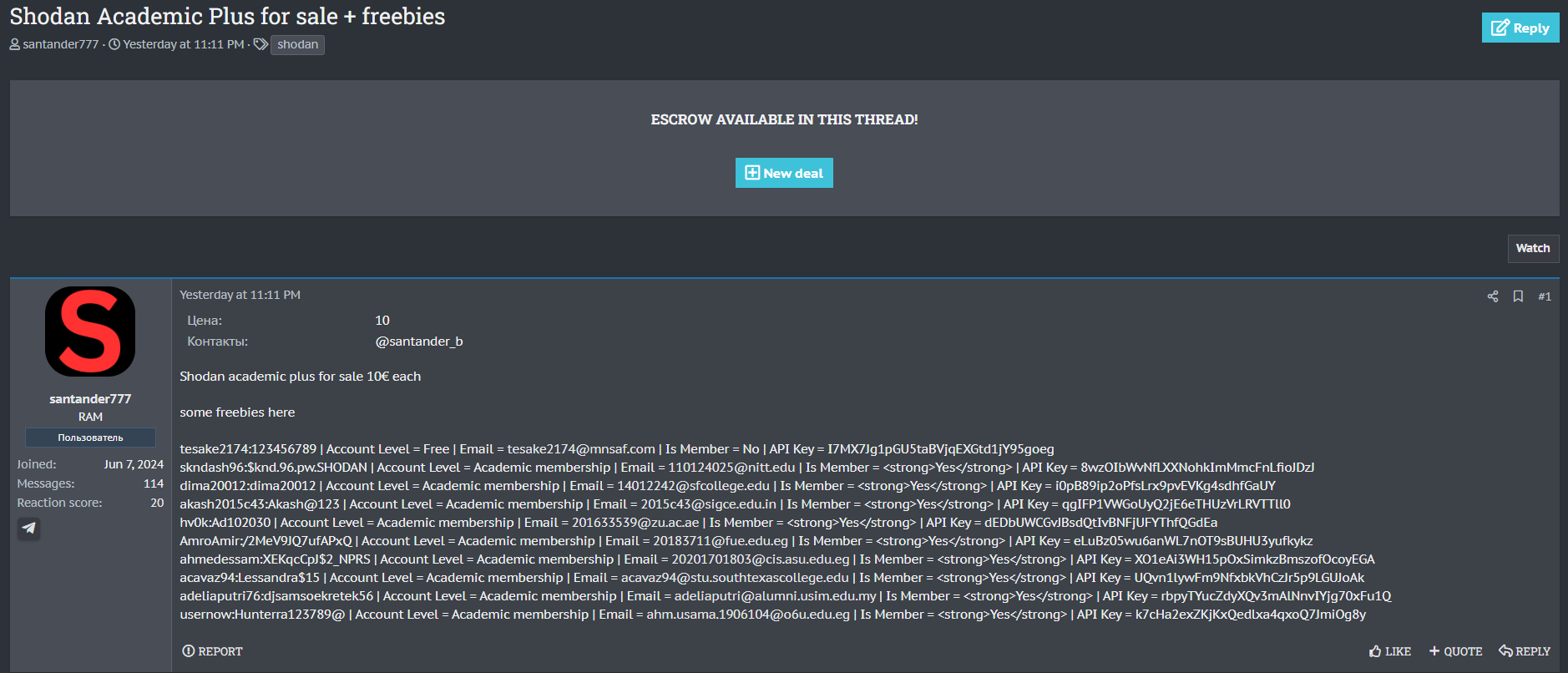The image size is (1568, 673).
Task: Click the usernow account line
Action: pos(773,615)
